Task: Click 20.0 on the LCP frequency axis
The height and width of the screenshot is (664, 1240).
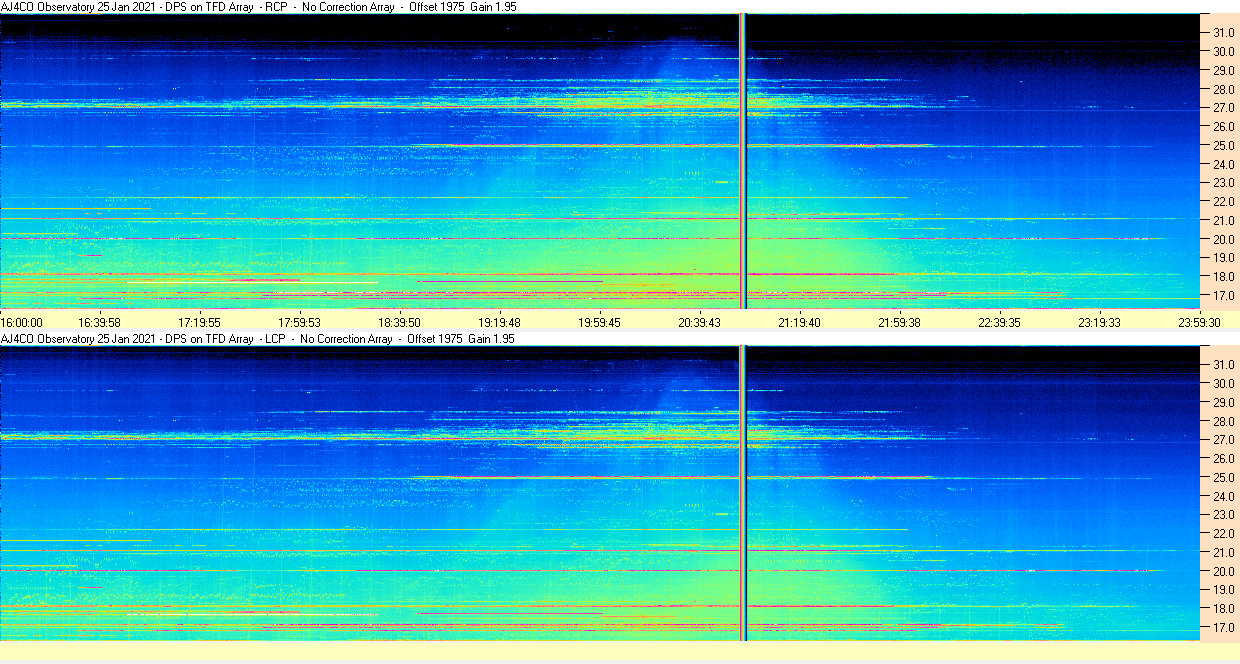Action: click(x=1224, y=571)
